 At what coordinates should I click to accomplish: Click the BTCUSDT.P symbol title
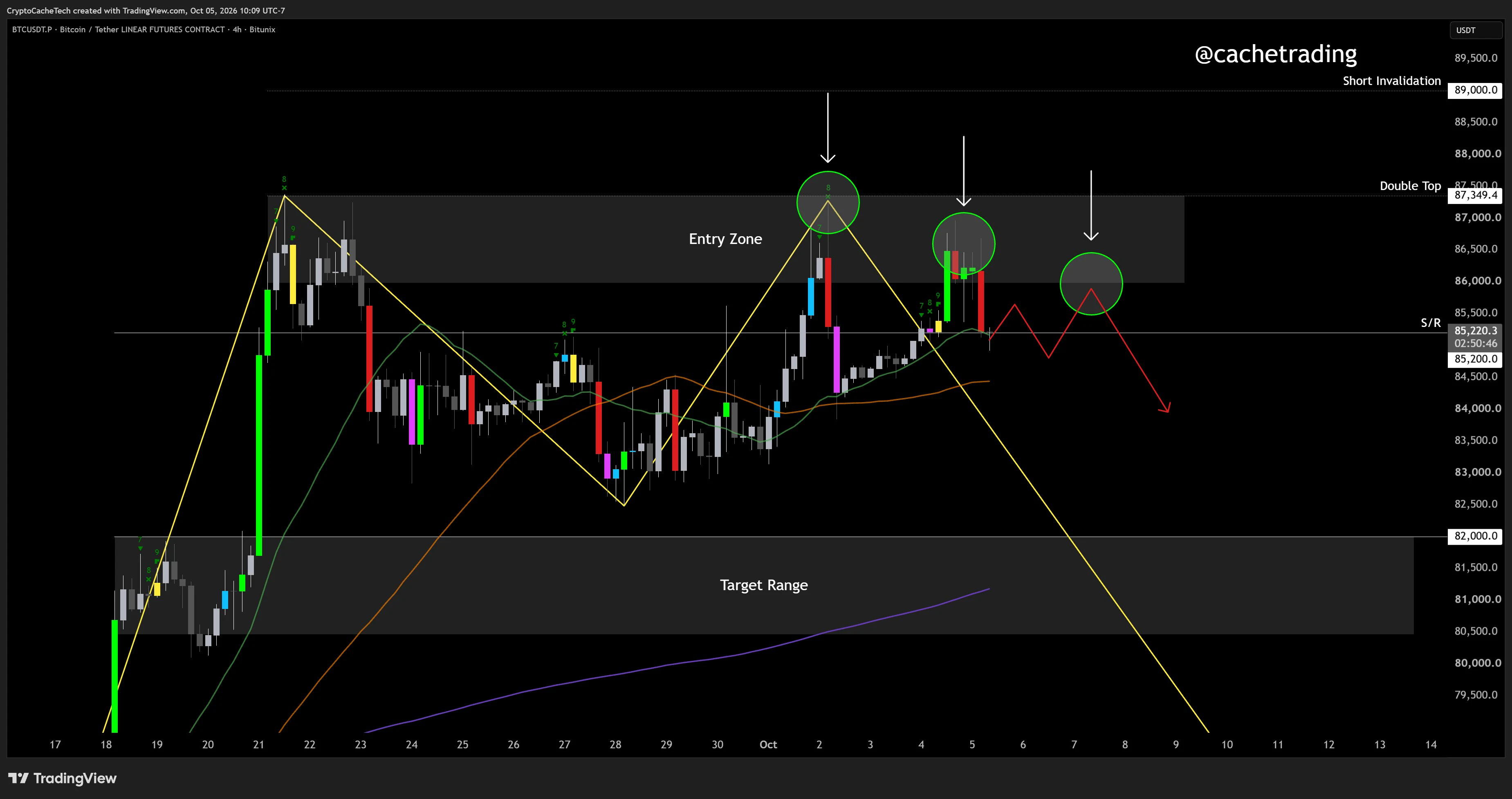[x=32, y=29]
